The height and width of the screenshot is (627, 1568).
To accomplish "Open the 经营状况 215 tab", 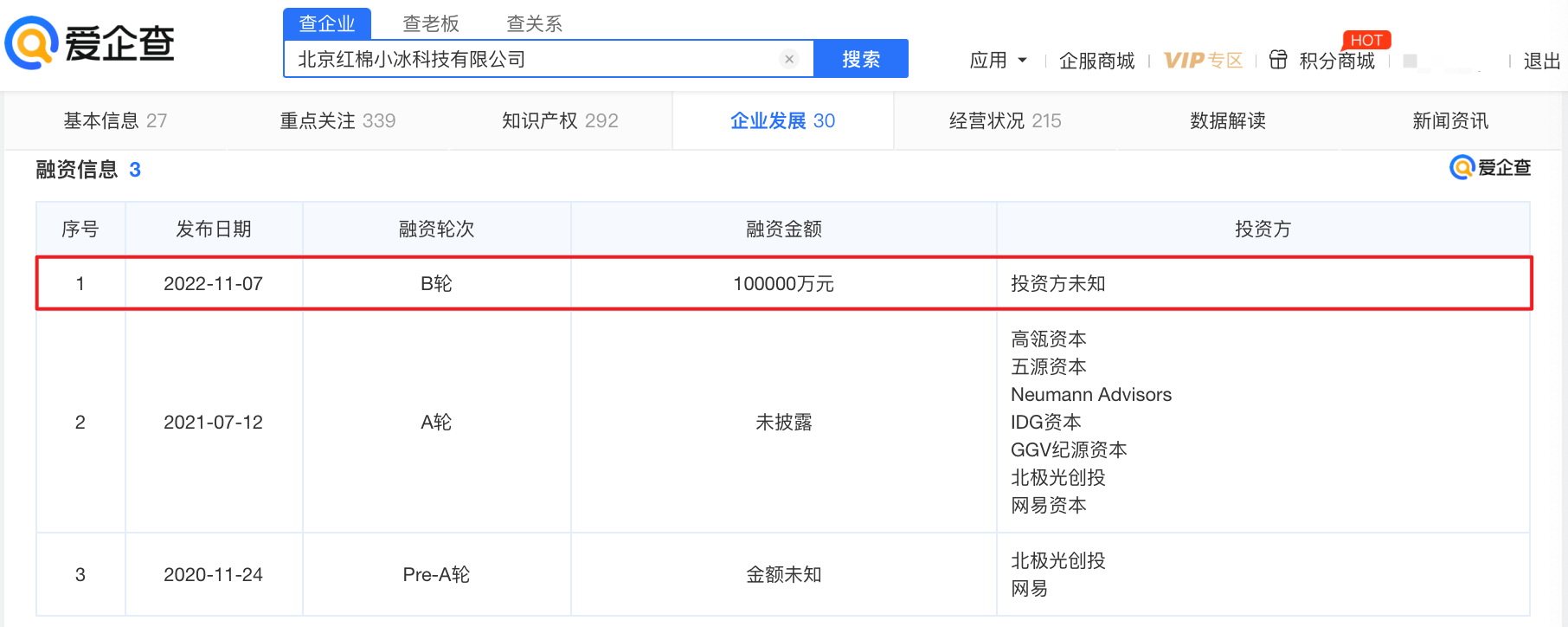I will (1005, 120).
